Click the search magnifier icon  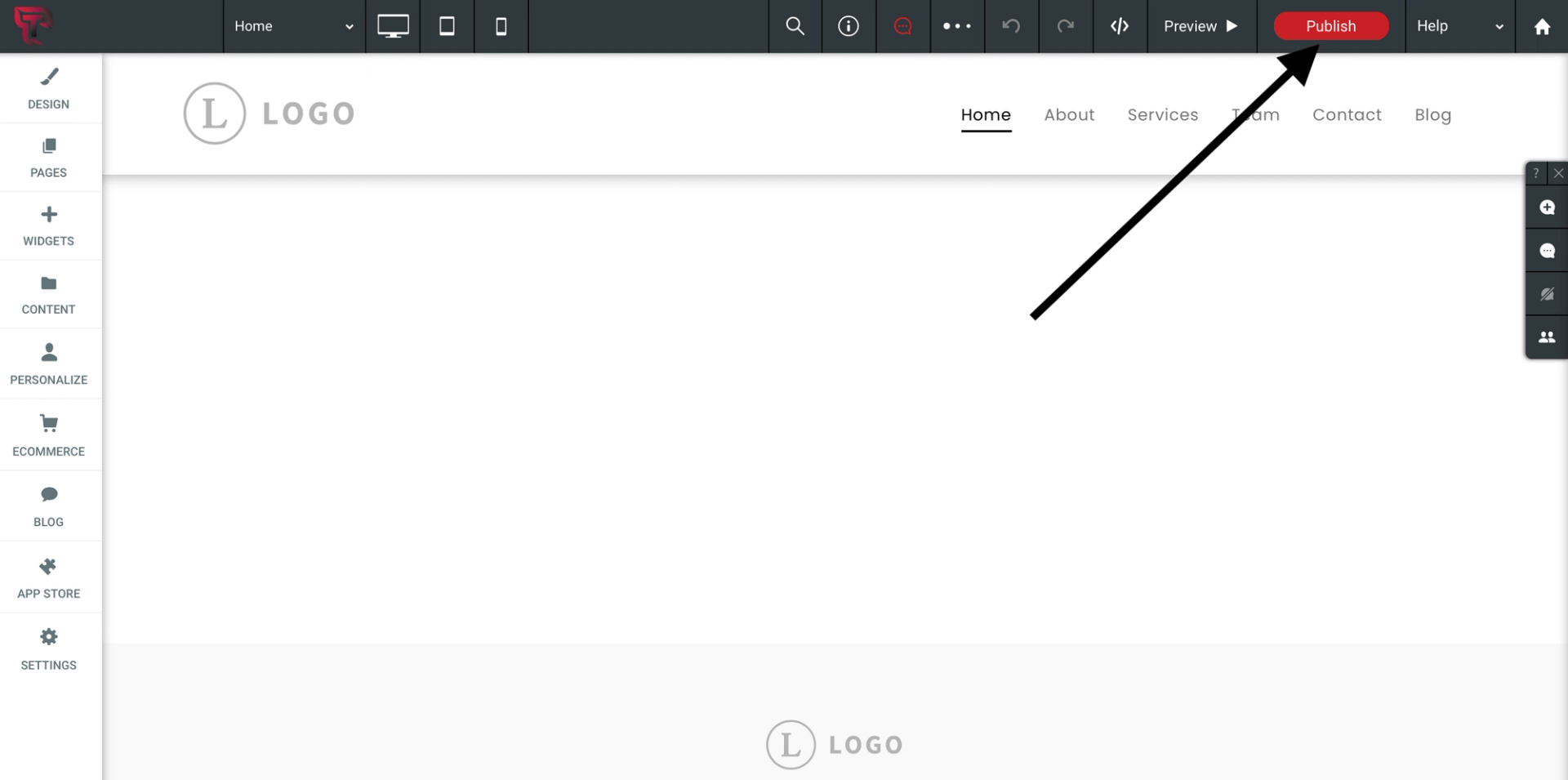point(795,26)
